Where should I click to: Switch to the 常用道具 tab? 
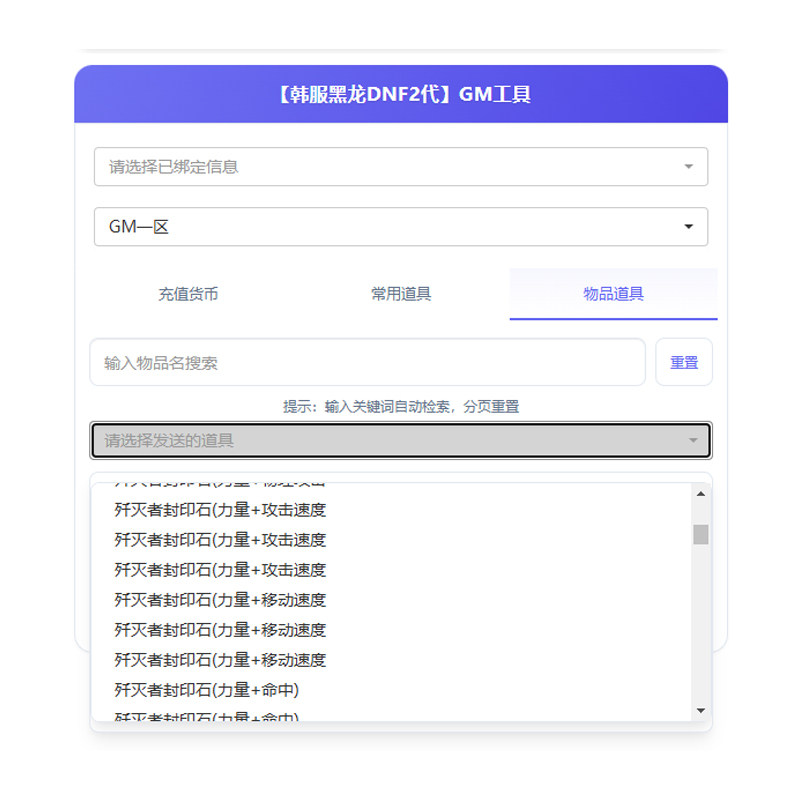401,294
